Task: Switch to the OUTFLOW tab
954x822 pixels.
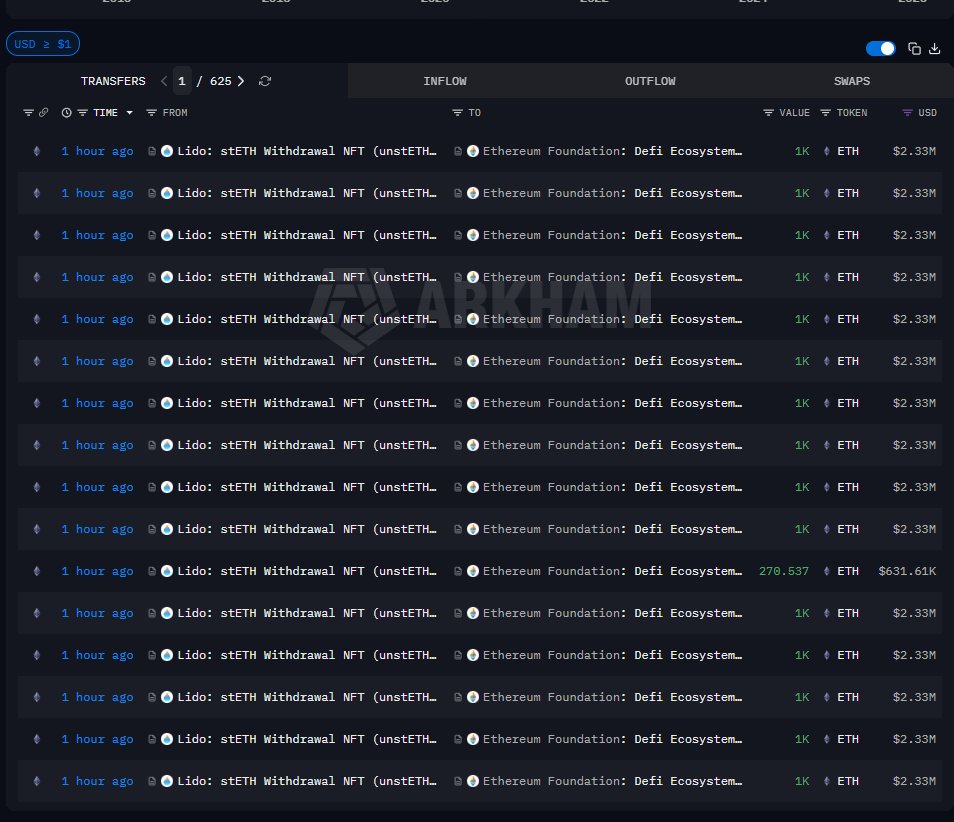Action: point(650,81)
